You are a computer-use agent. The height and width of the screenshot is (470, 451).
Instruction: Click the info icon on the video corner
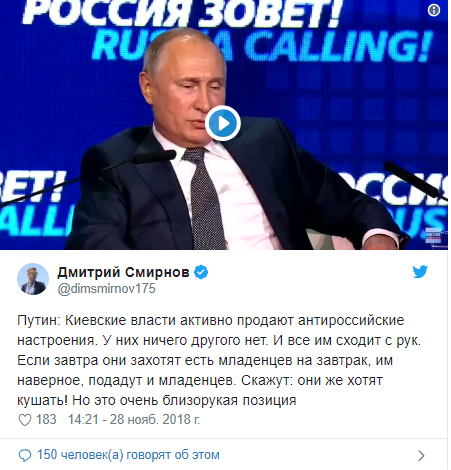point(434,10)
